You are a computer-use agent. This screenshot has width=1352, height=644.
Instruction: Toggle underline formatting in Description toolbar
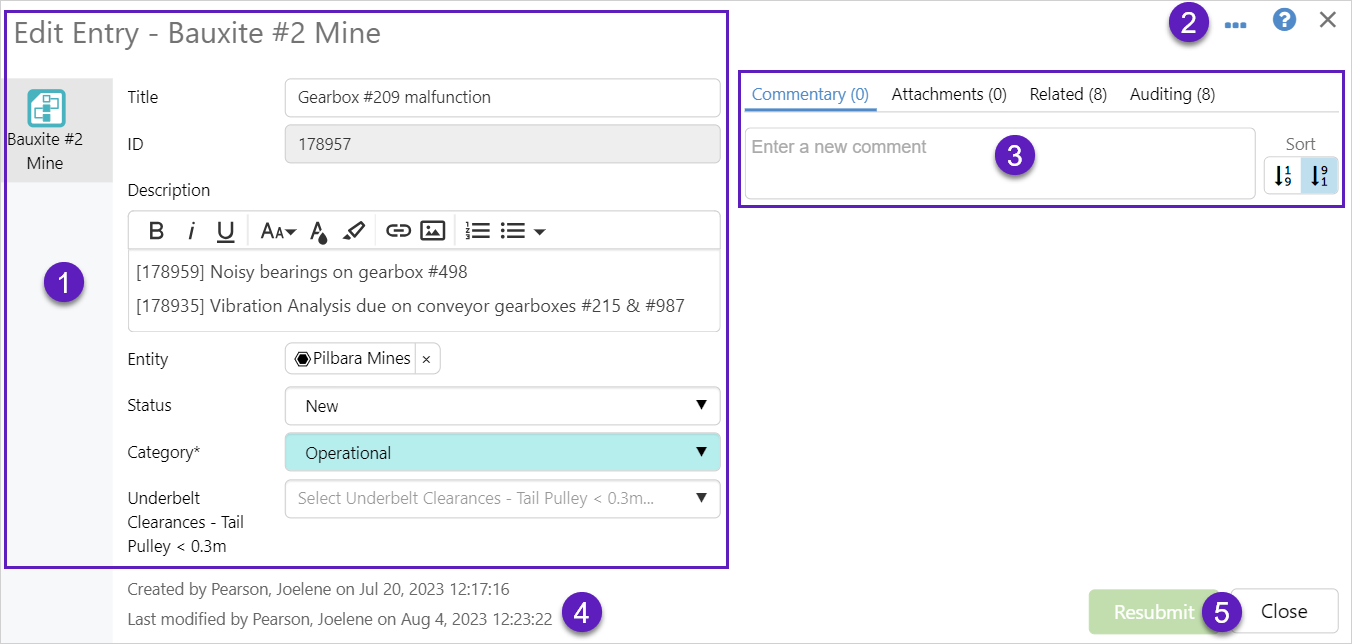[226, 231]
